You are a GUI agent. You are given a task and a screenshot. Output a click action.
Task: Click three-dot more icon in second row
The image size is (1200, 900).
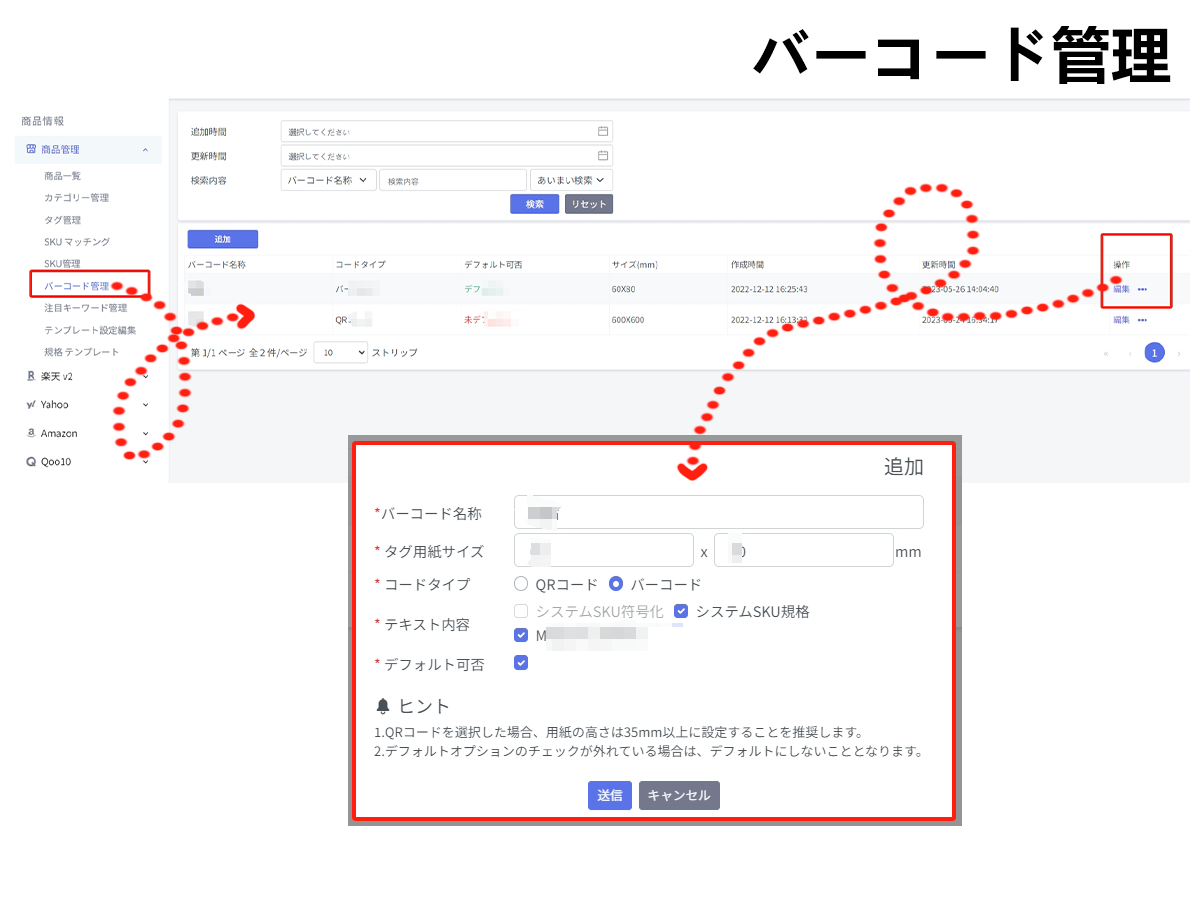(1142, 320)
